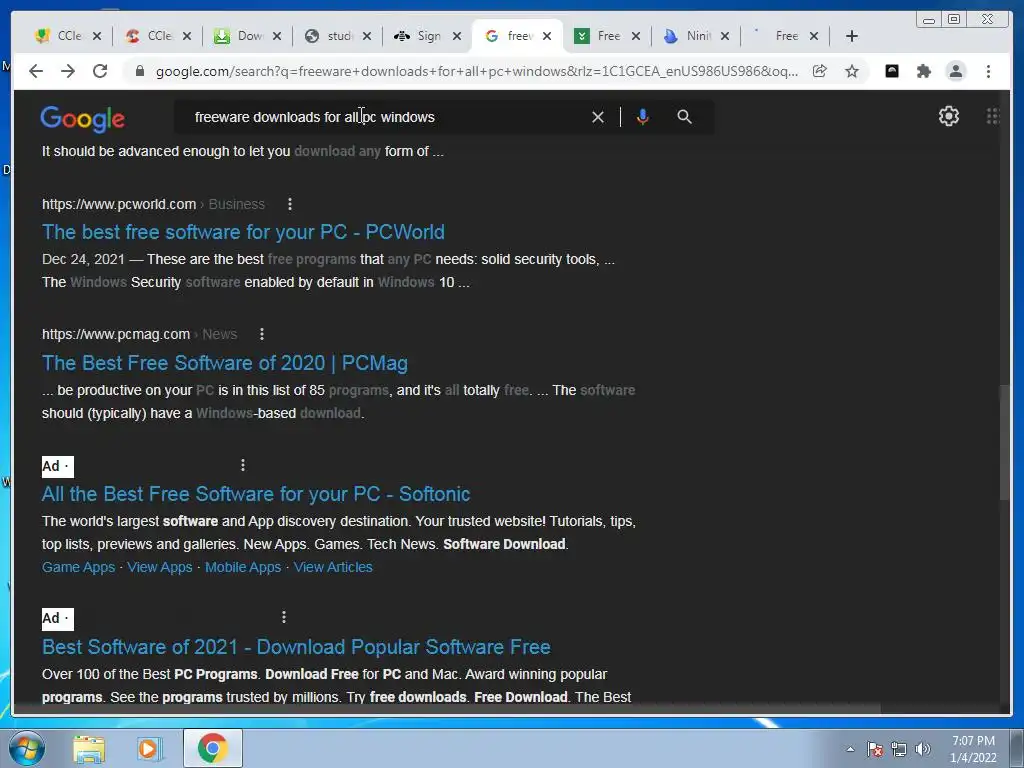
Task: Open Chrome's three-dot menu
Action: pyautogui.click(x=988, y=71)
